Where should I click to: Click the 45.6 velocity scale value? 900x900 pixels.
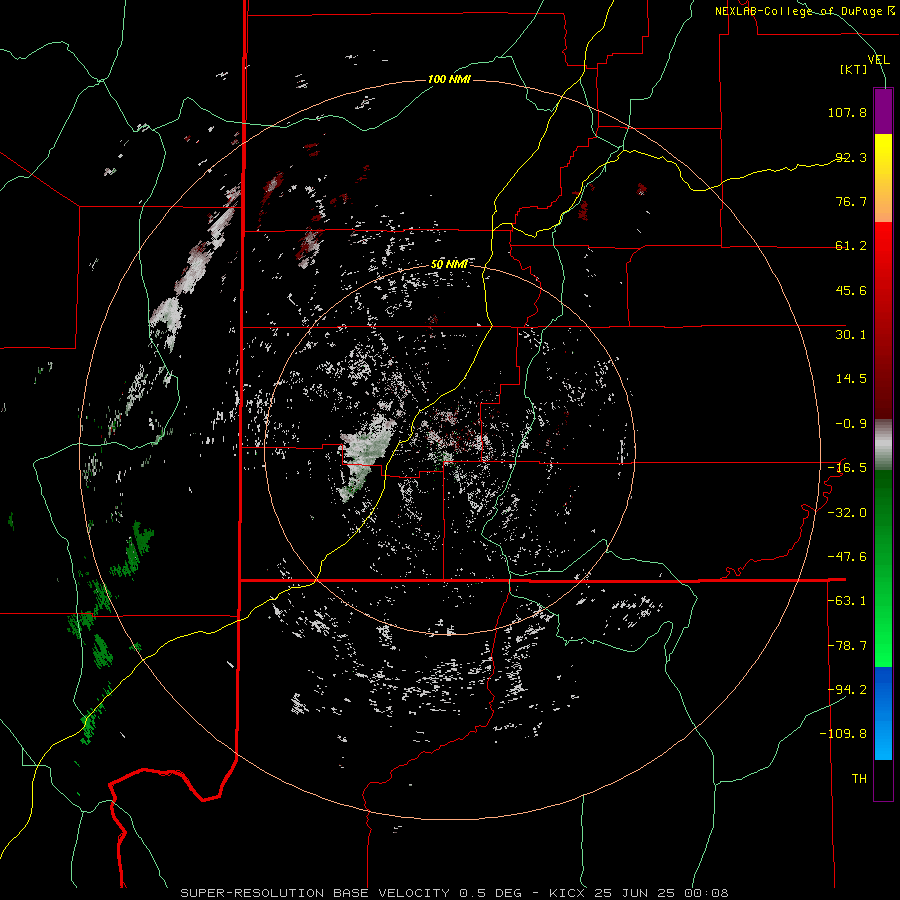pyautogui.click(x=851, y=290)
